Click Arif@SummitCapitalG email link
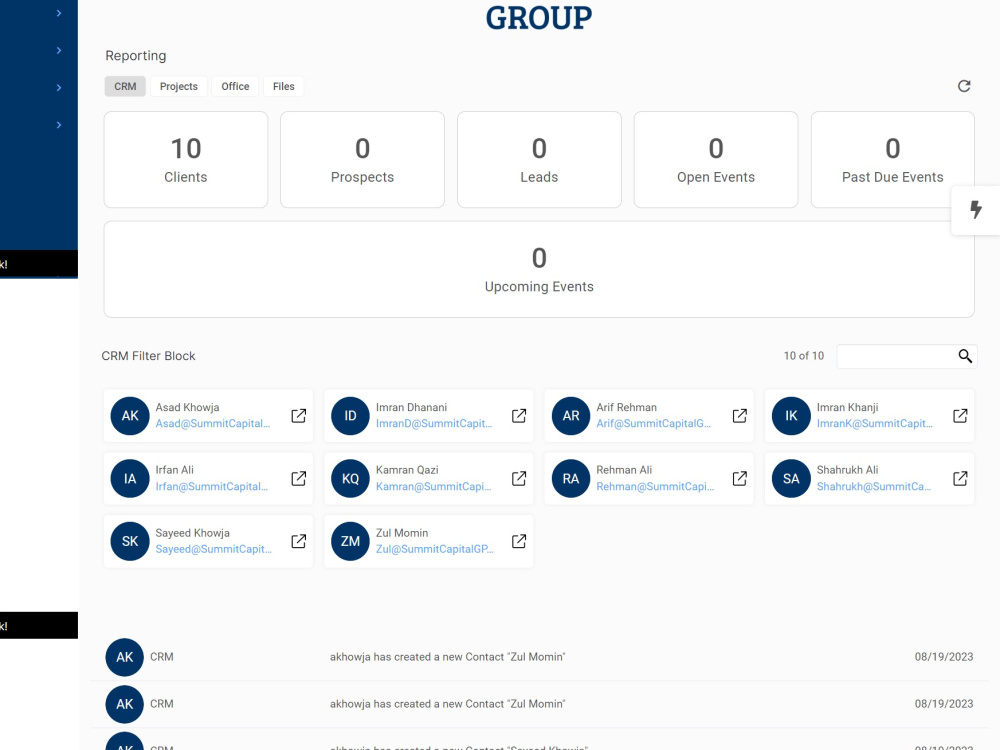 (654, 423)
